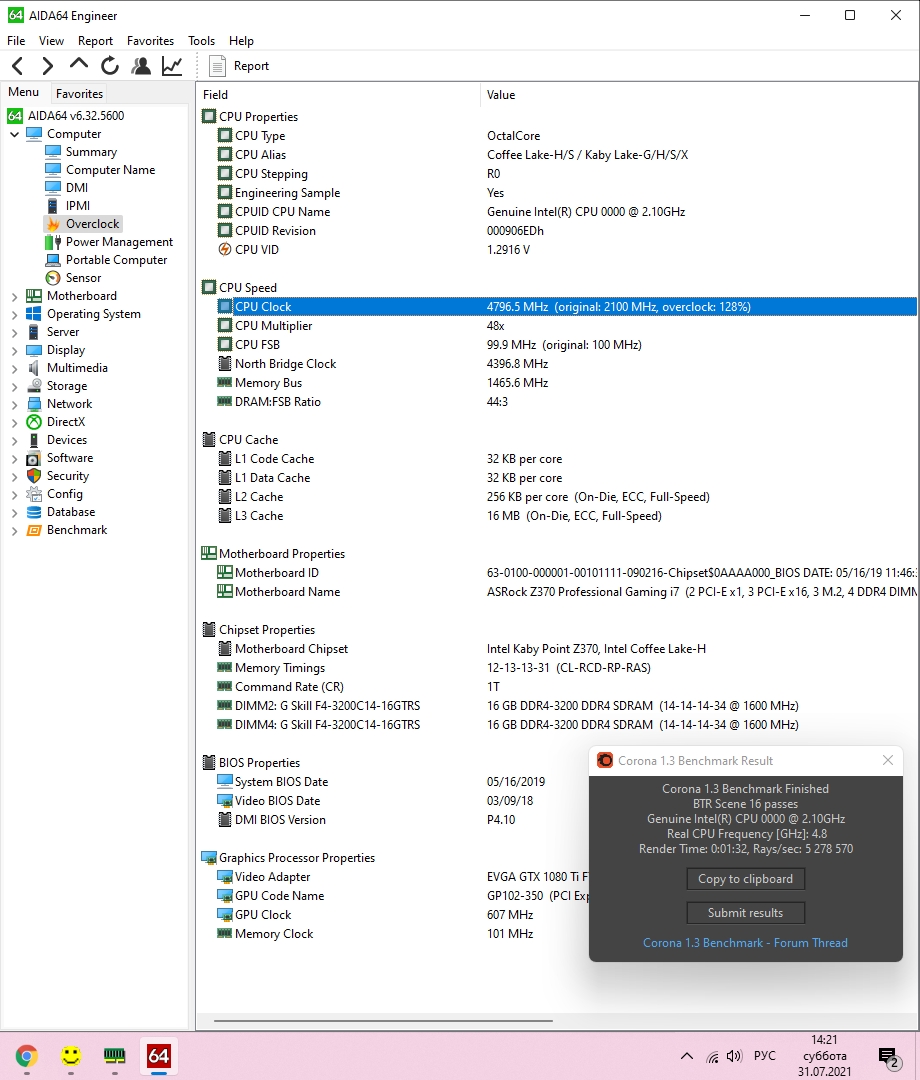Click AIDA64 red icon in taskbar
This screenshot has width=920, height=1080.
click(158, 1056)
